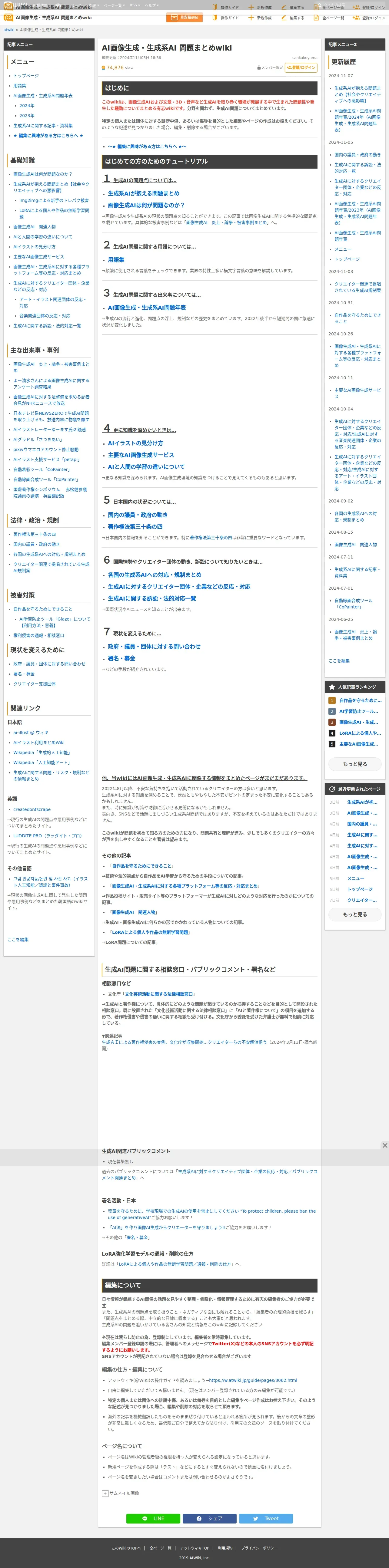Open the ai-illust @ ウィキ related link

click(30, 732)
